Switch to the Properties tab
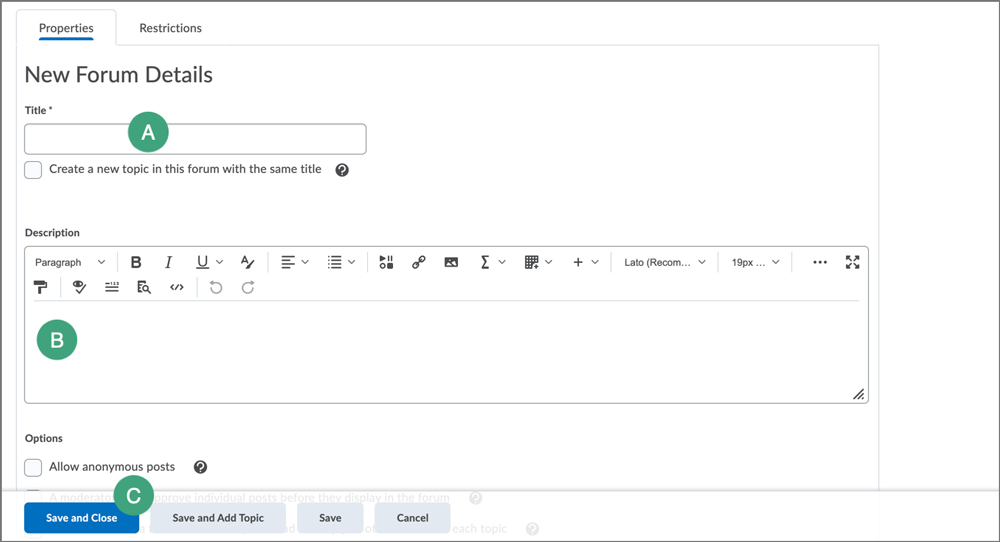This screenshot has width=1000, height=542. 66,28
